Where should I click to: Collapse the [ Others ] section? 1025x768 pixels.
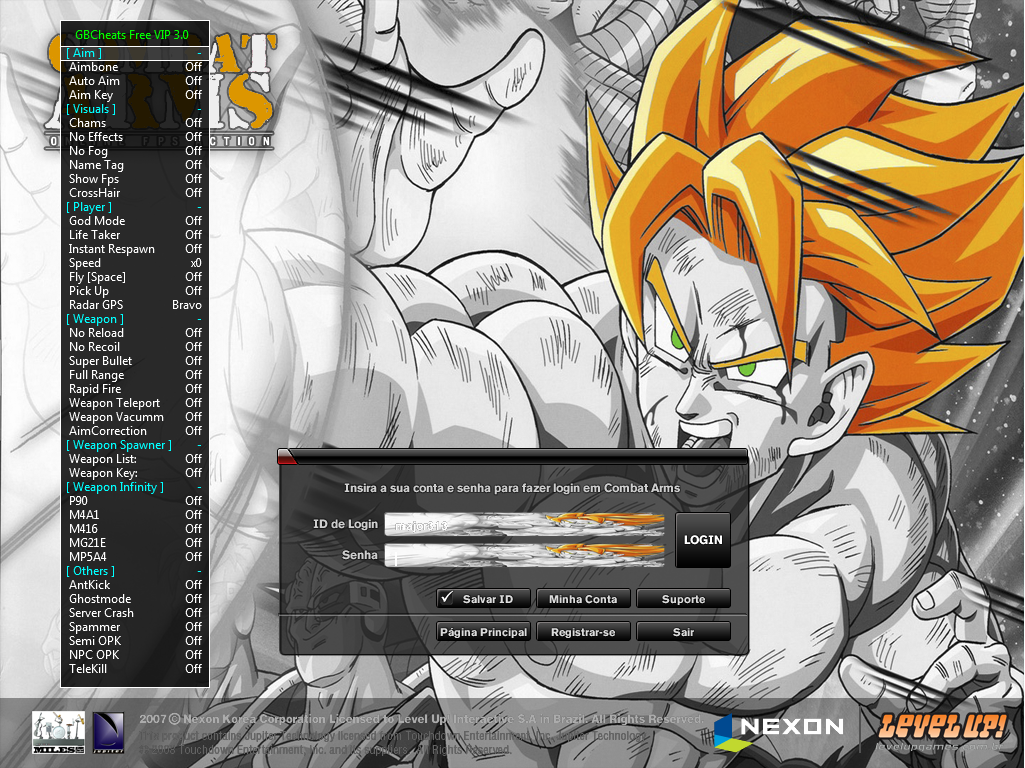point(135,571)
